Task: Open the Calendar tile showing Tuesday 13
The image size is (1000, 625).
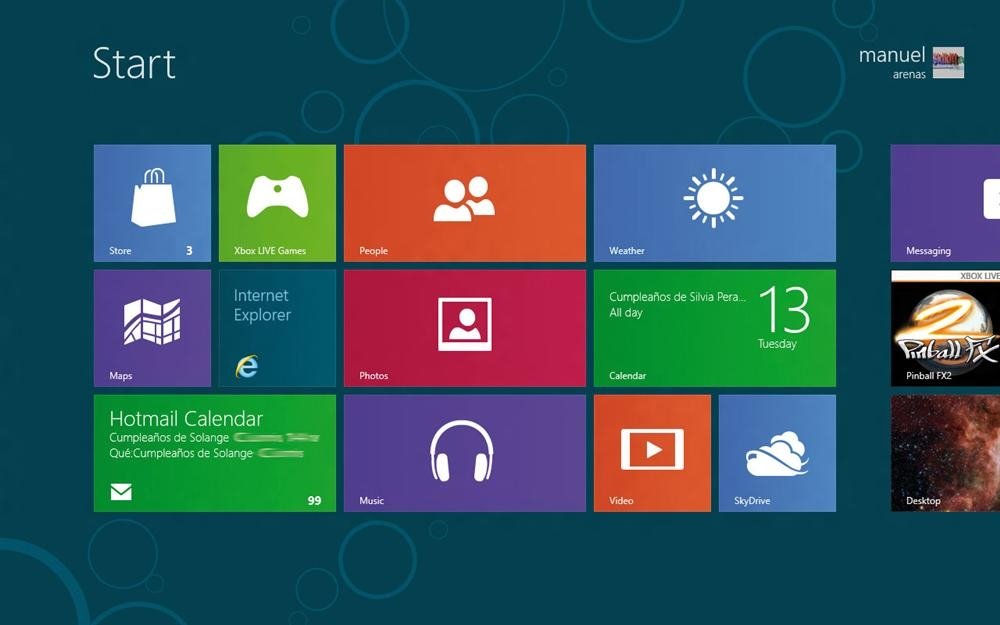Action: click(x=714, y=328)
